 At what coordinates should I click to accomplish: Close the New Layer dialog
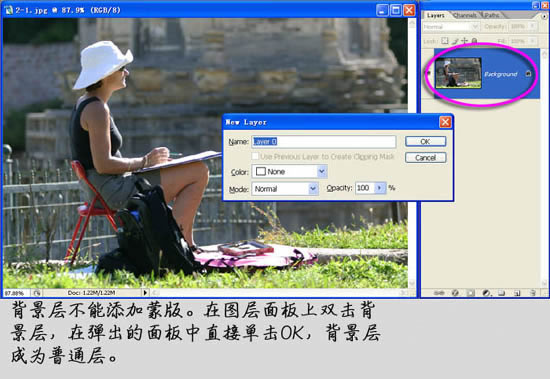pyautogui.click(x=445, y=122)
